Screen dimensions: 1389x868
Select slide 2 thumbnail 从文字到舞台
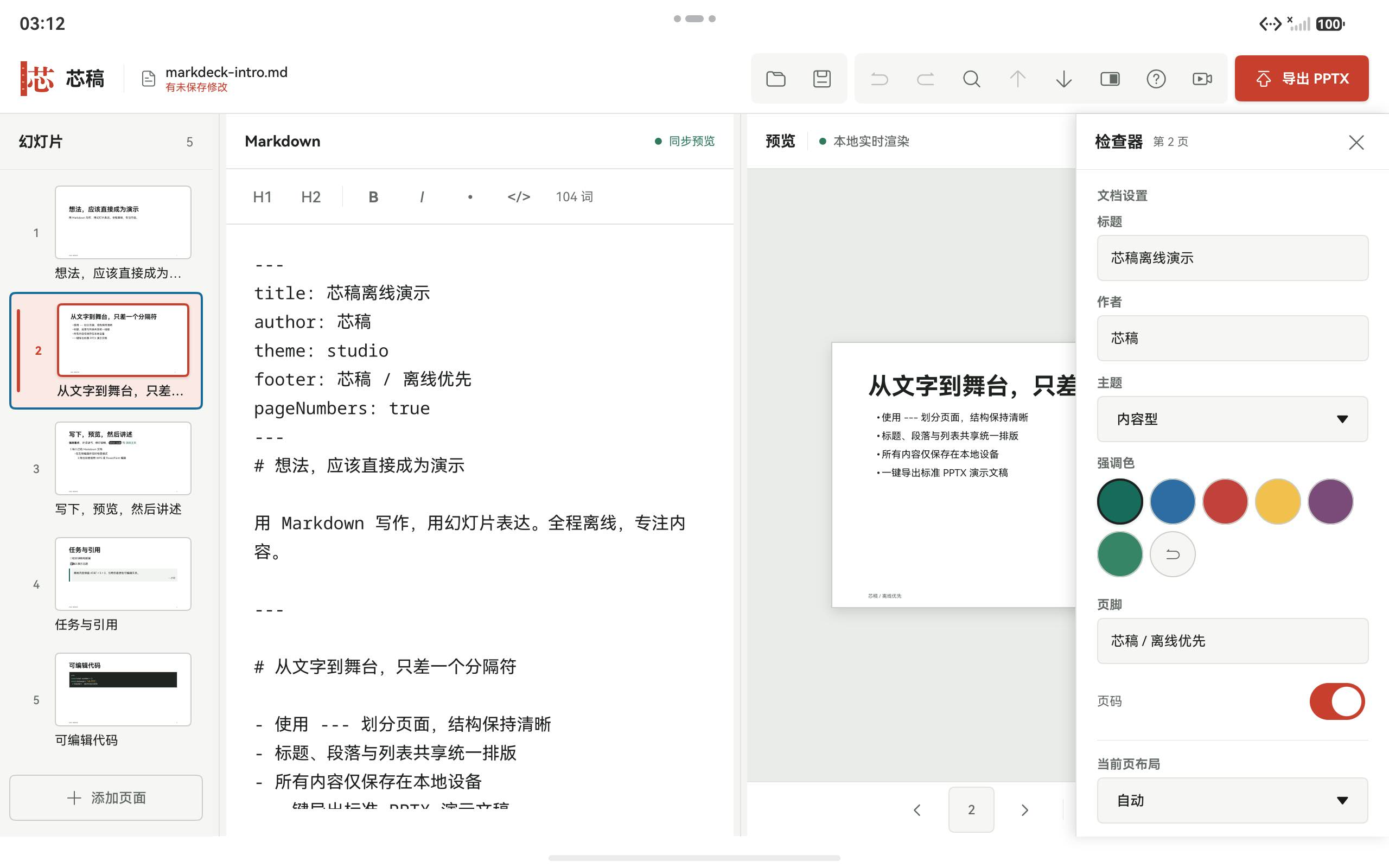[123, 340]
